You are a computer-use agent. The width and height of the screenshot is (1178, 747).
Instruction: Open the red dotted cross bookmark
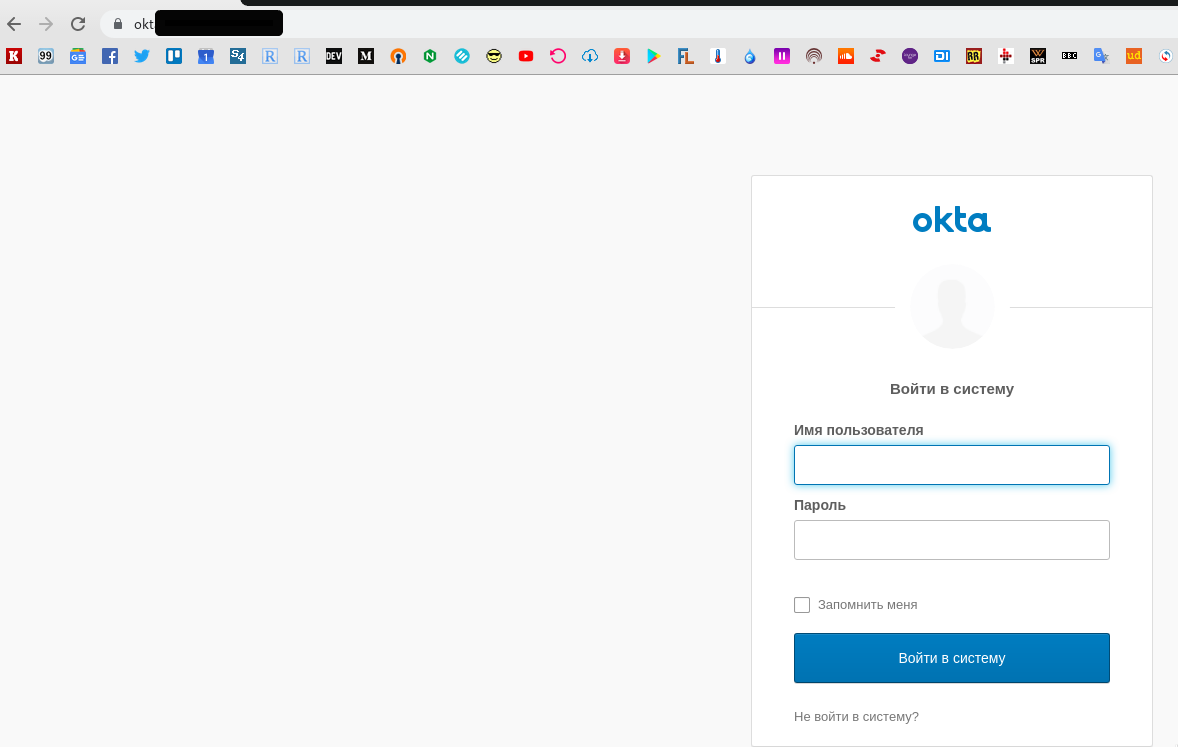(x=1006, y=56)
